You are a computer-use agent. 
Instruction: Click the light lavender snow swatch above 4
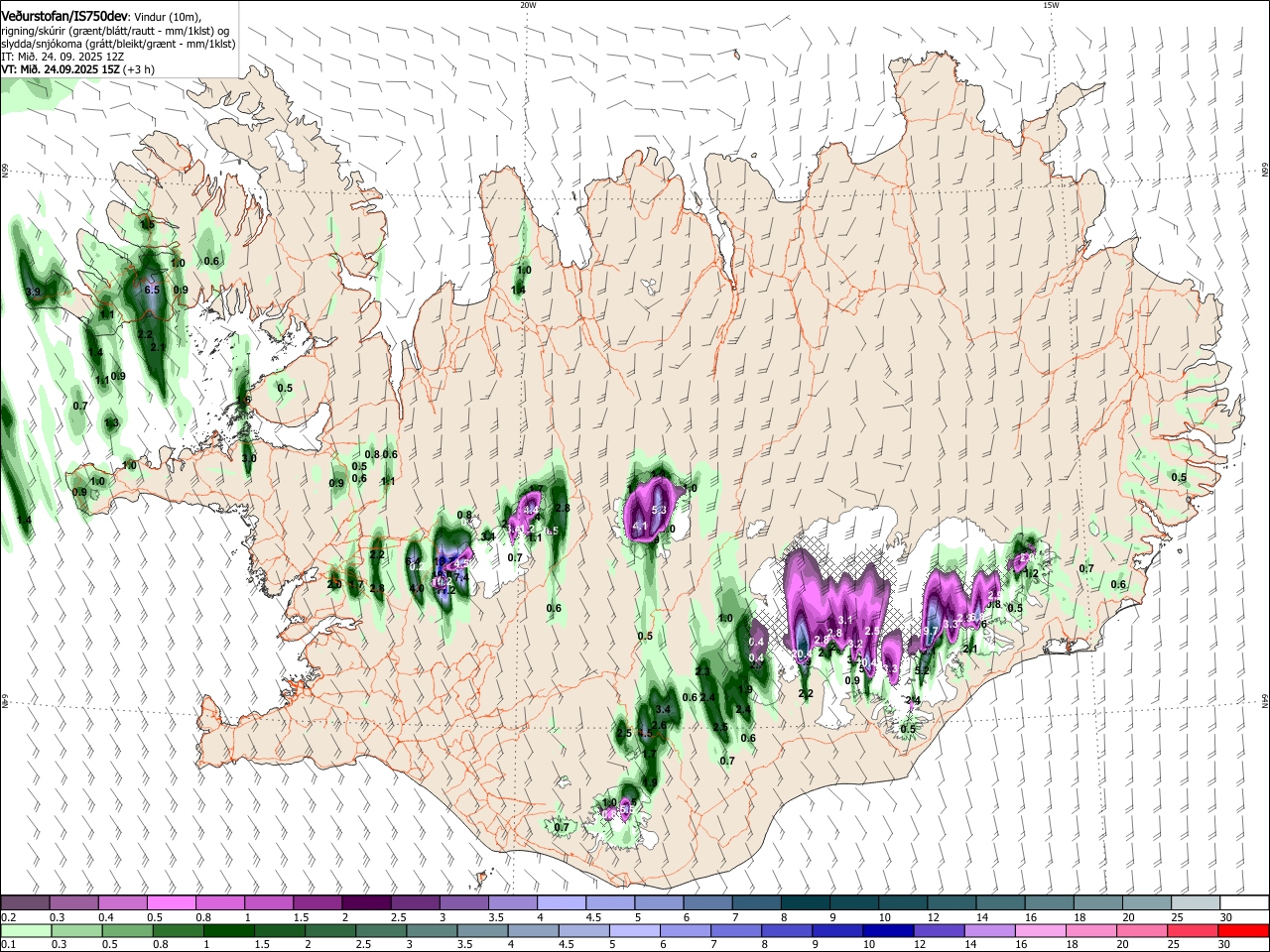click(x=562, y=902)
